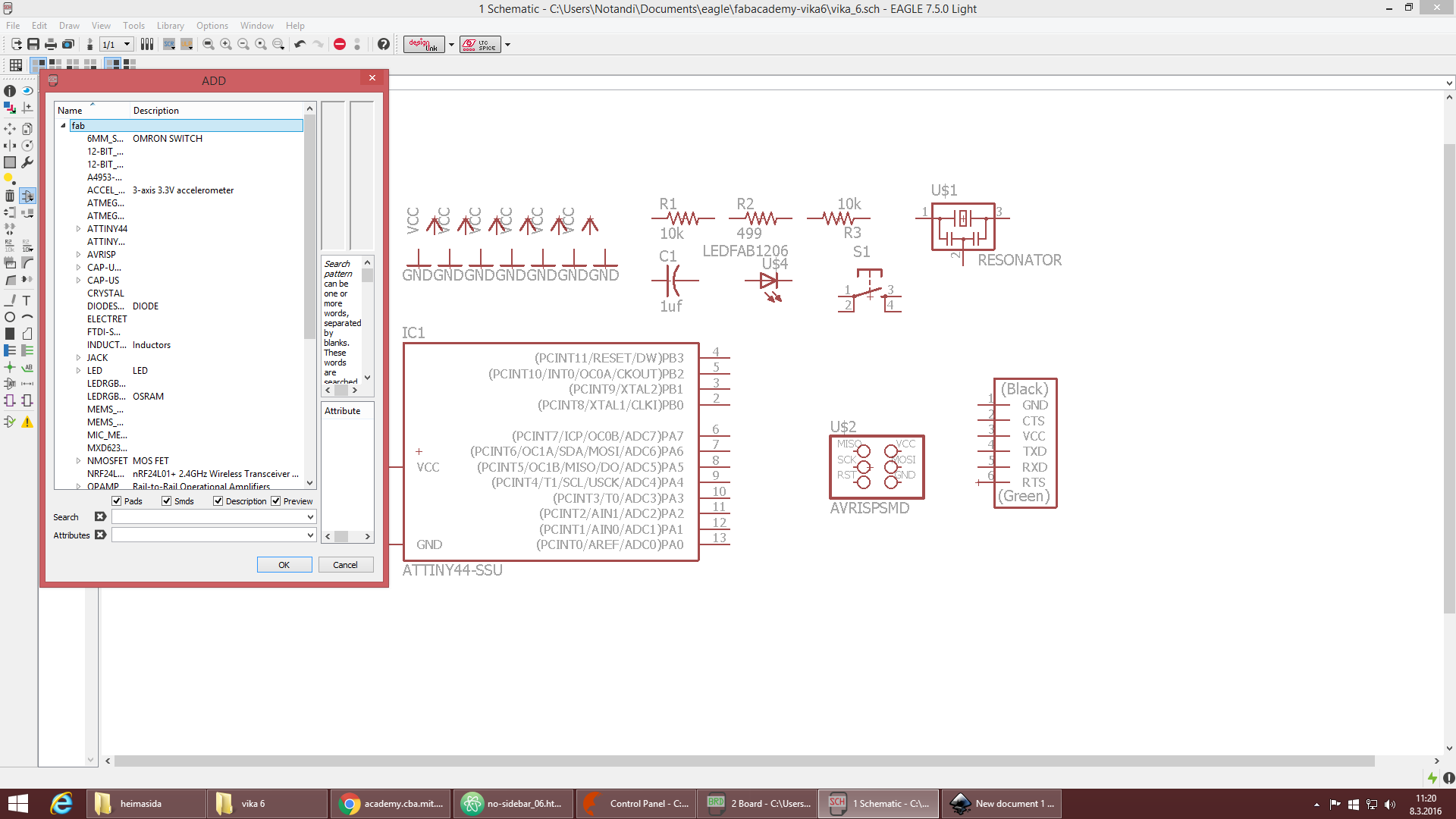Open the designlink dropdown arrow

451,44
